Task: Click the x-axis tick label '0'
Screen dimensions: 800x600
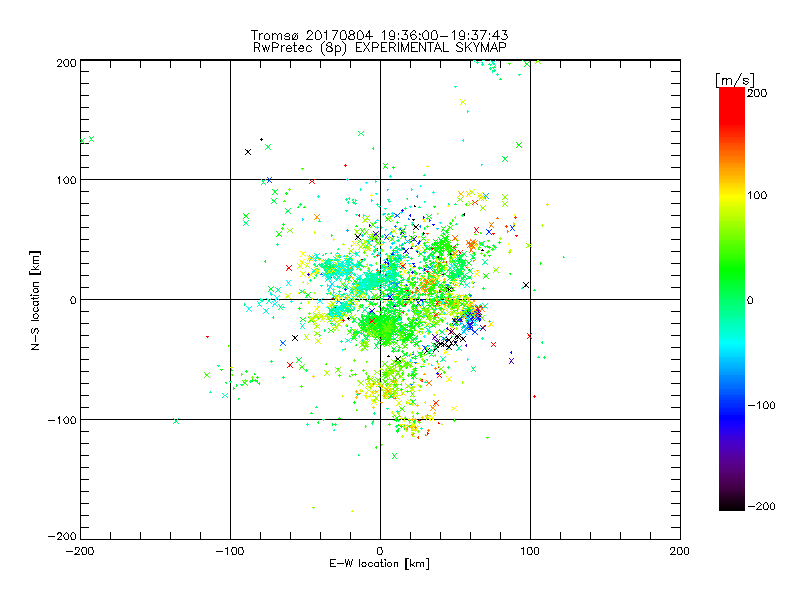Action: click(380, 551)
